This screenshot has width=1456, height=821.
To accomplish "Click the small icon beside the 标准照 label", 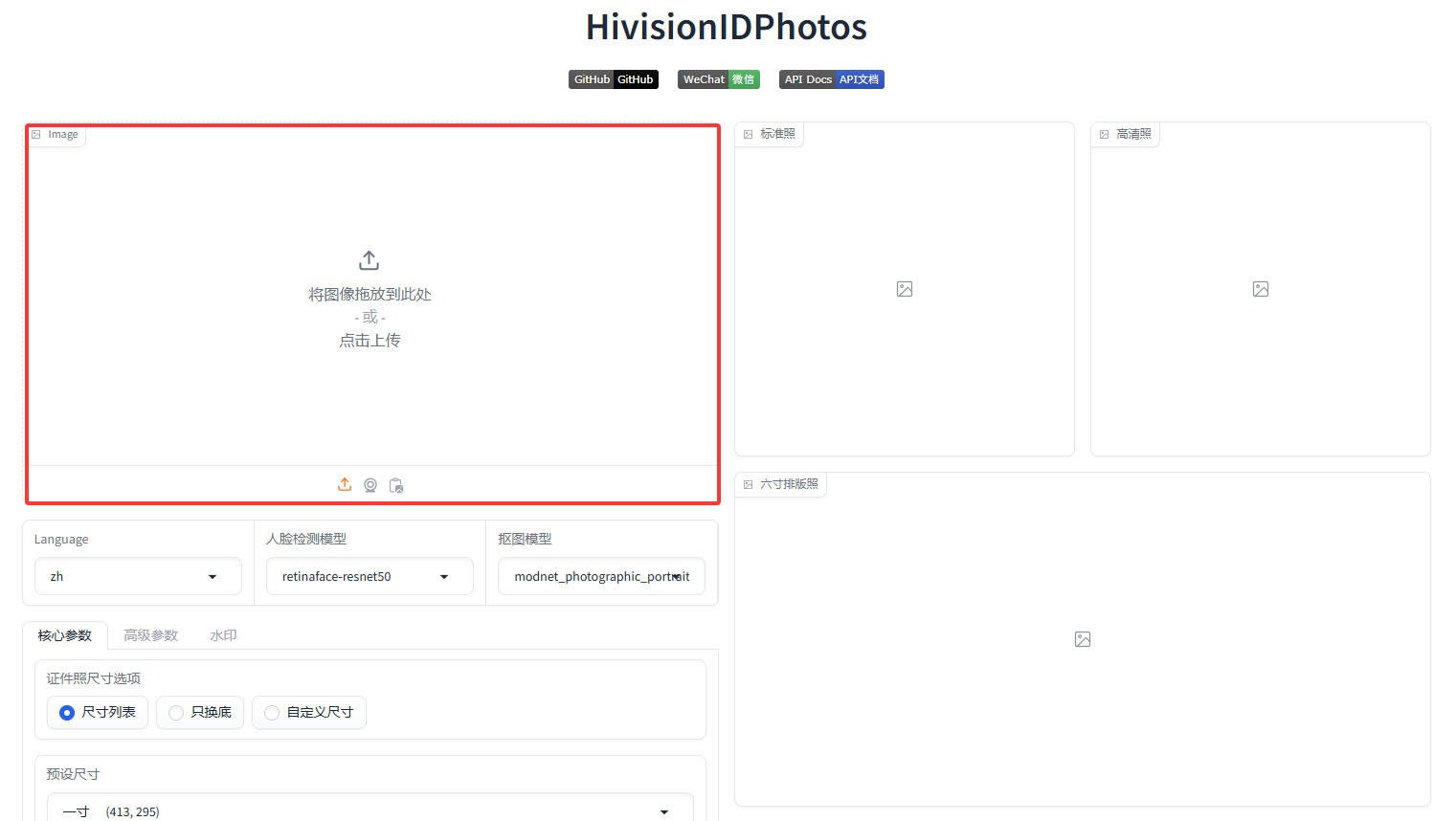I will (x=749, y=135).
